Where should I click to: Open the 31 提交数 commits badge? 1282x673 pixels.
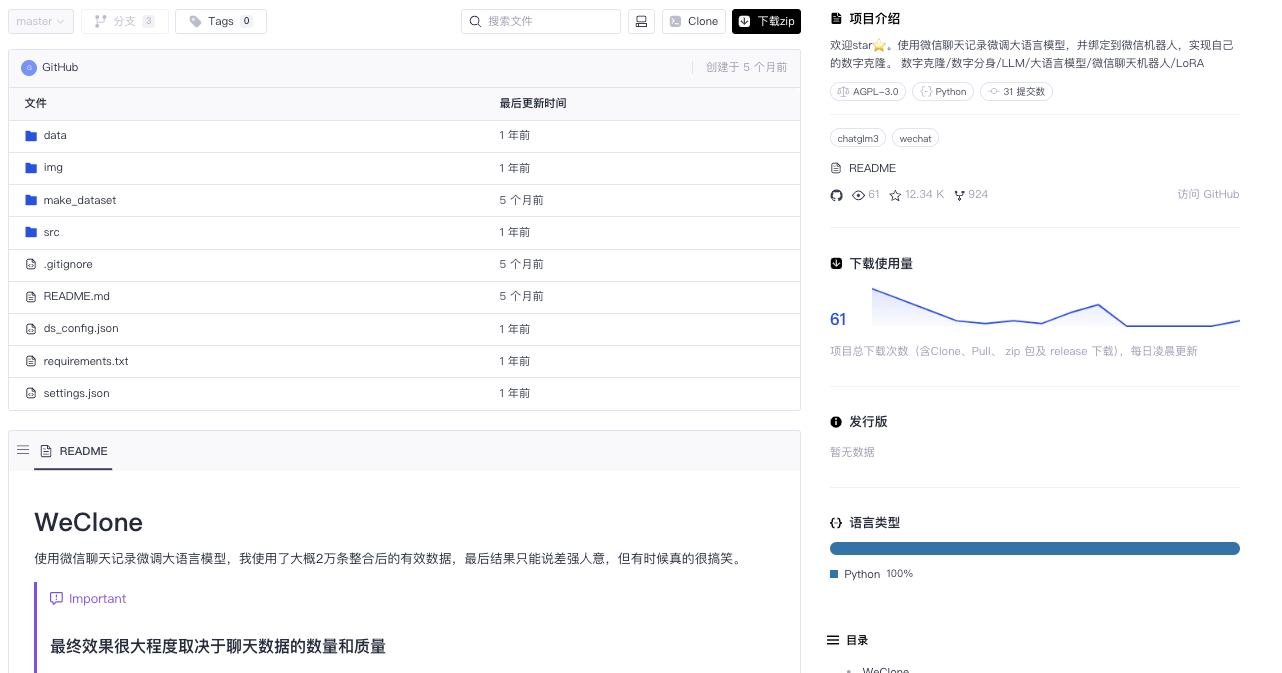coord(1016,91)
